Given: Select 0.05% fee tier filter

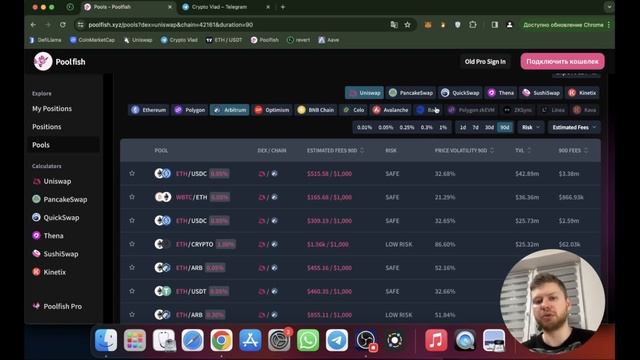Looking at the screenshot, I should pos(386,127).
